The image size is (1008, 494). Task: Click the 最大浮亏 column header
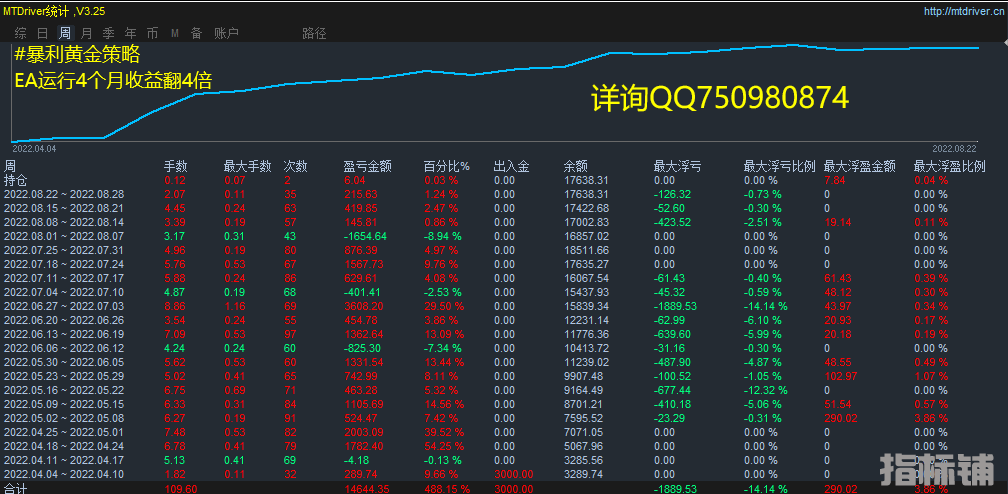click(677, 166)
